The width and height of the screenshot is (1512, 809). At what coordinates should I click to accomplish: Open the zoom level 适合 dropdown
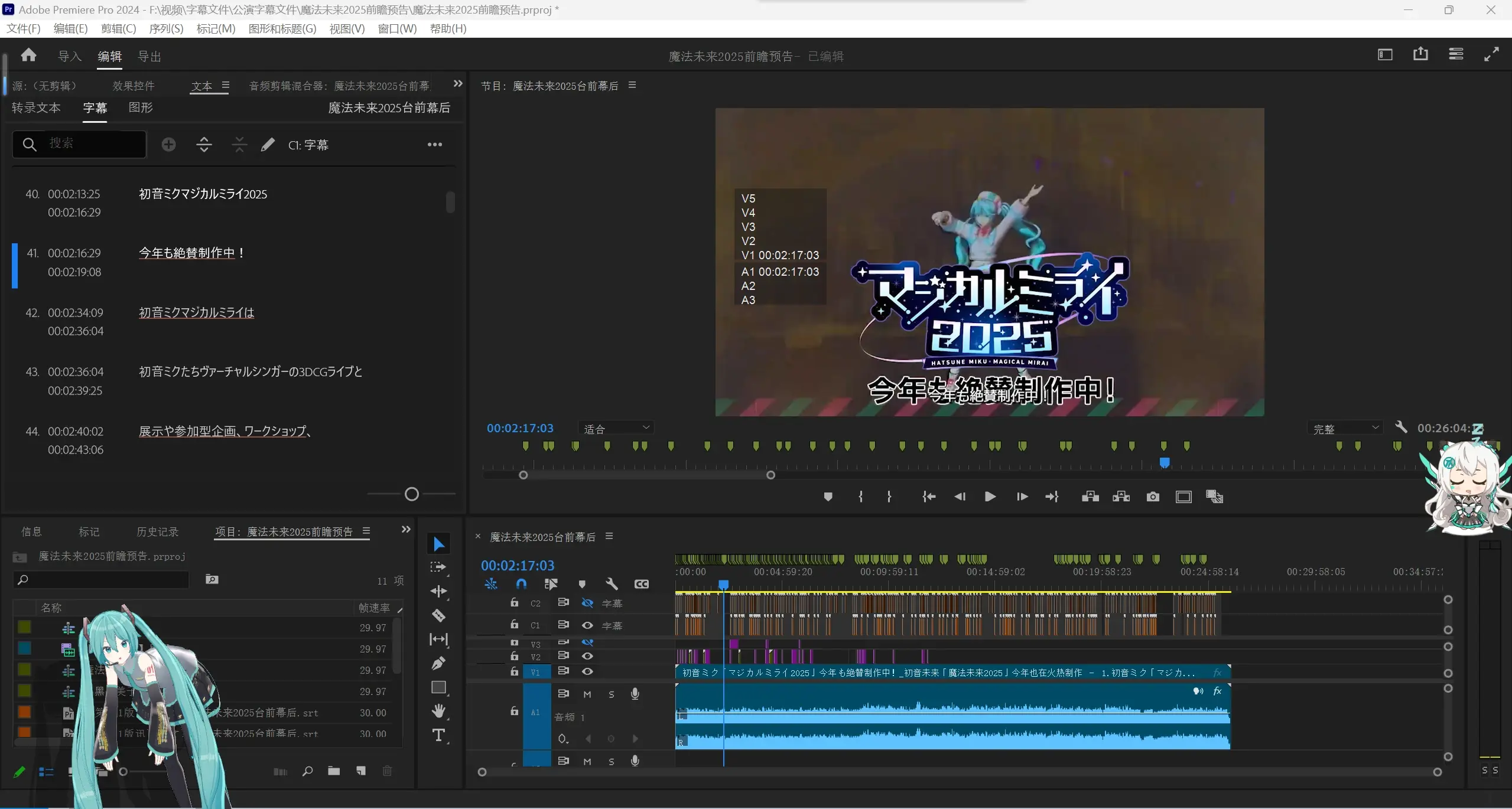(617, 429)
